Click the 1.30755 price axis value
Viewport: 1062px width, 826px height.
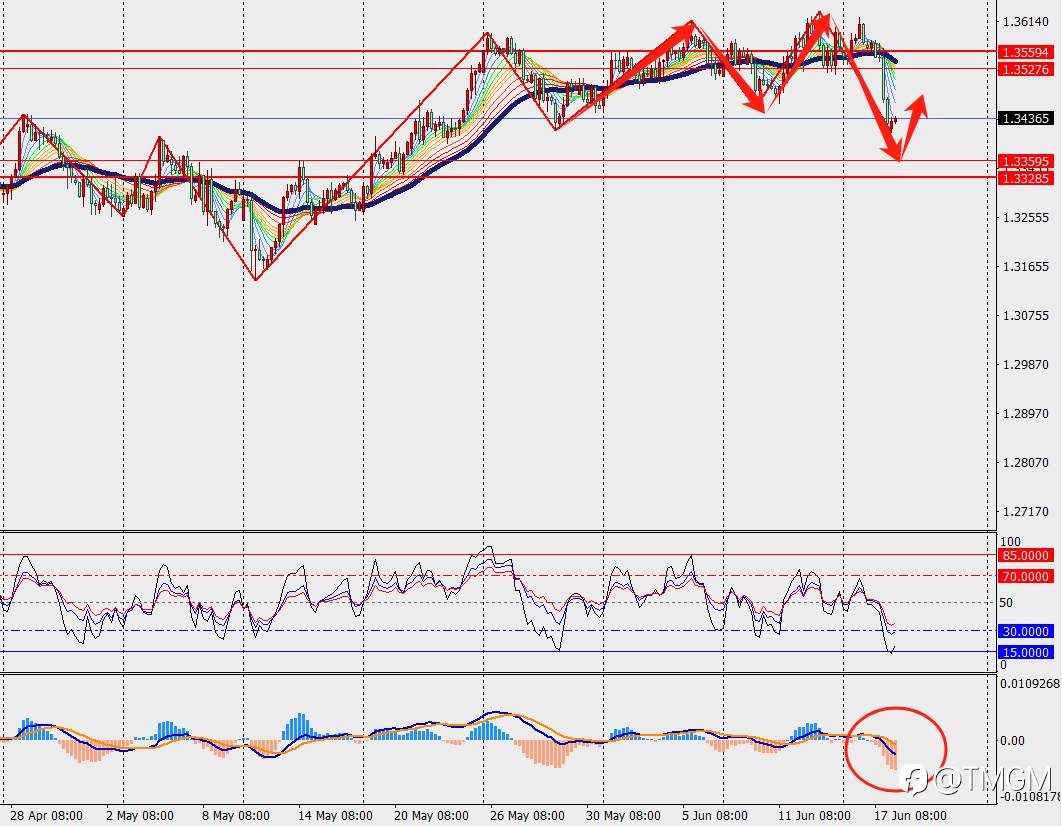coord(1025,315)
